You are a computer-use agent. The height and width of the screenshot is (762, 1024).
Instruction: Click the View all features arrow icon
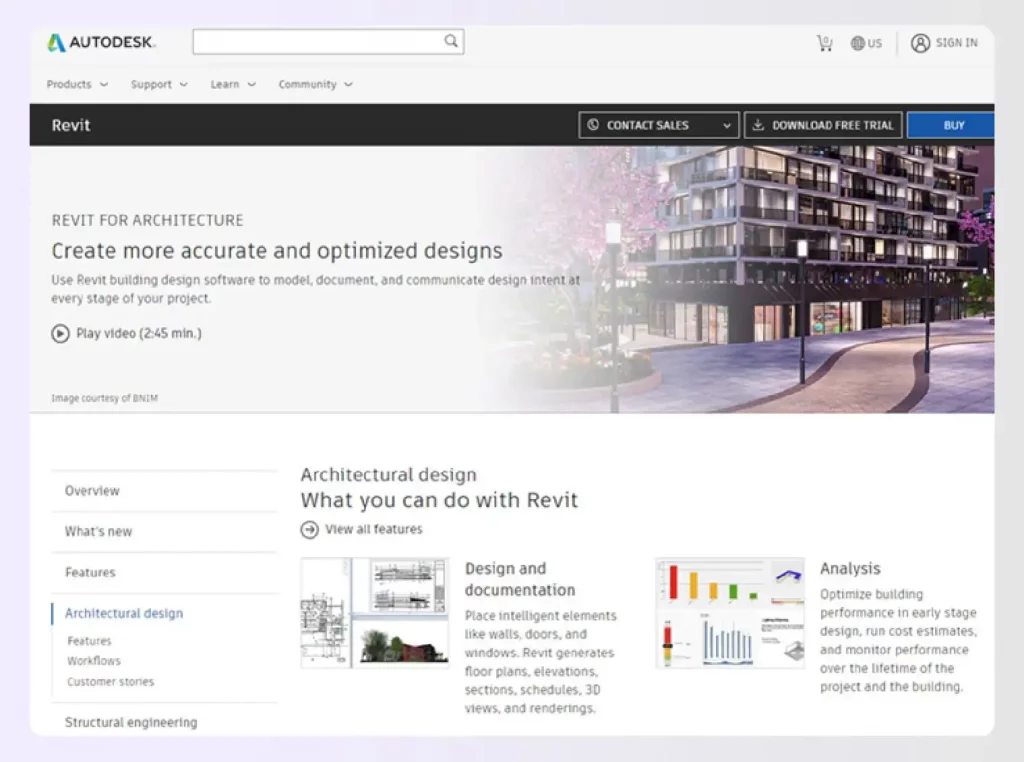310,529
